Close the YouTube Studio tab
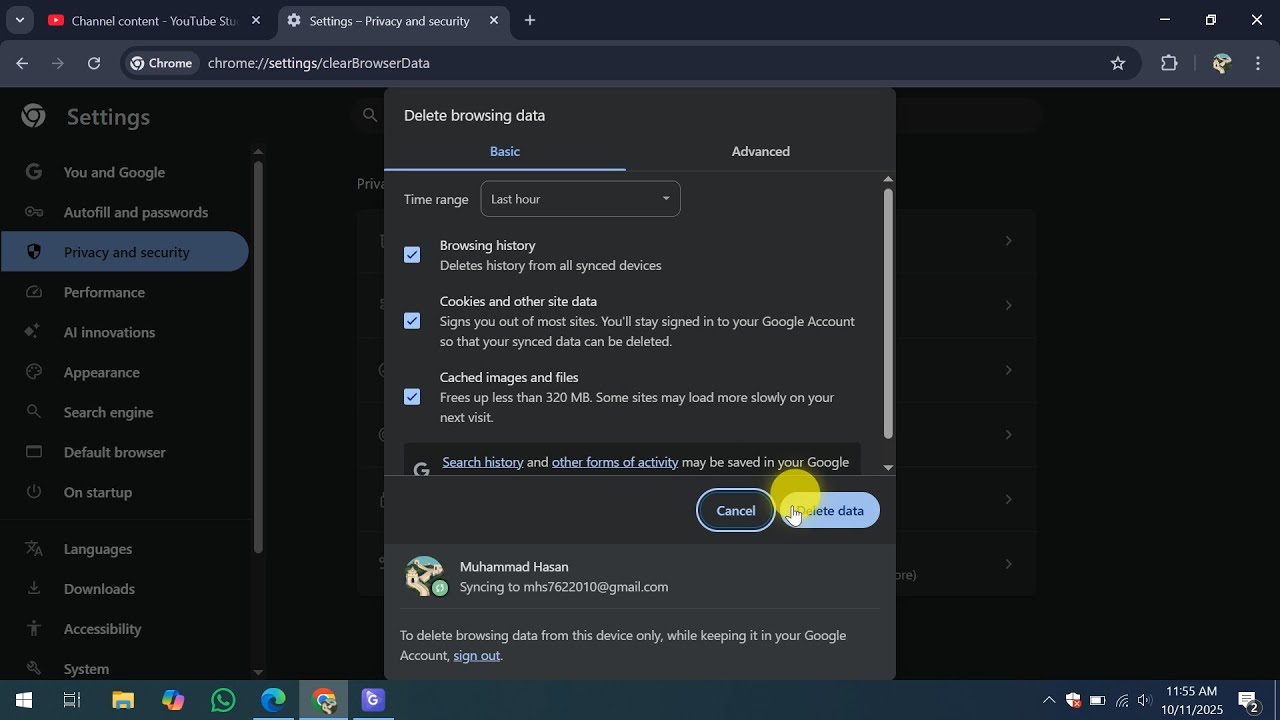Screen dimensions: 1280x720 (256, 20)
